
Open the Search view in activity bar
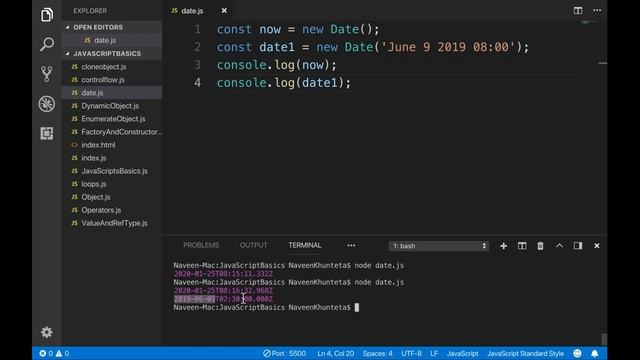pos(47,44)
